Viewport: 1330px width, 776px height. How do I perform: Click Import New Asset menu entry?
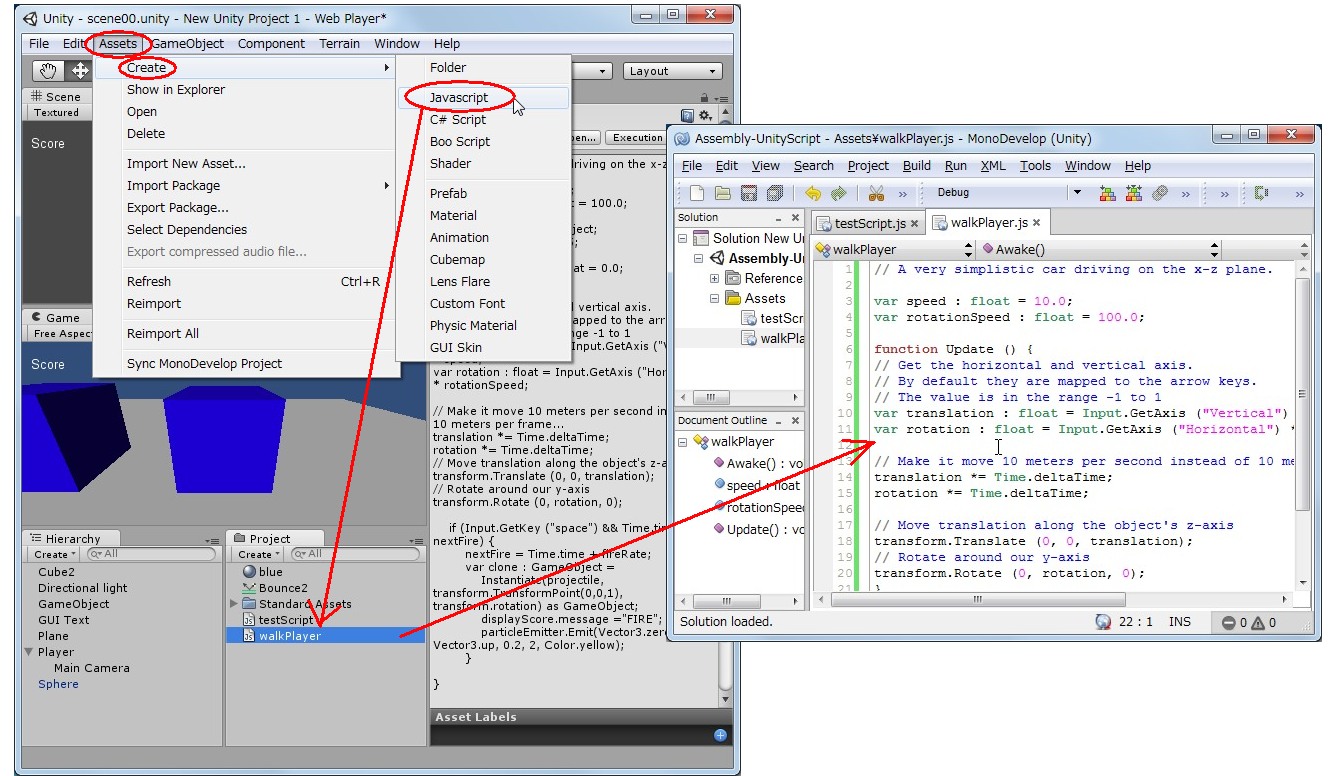tap(186, 163)
